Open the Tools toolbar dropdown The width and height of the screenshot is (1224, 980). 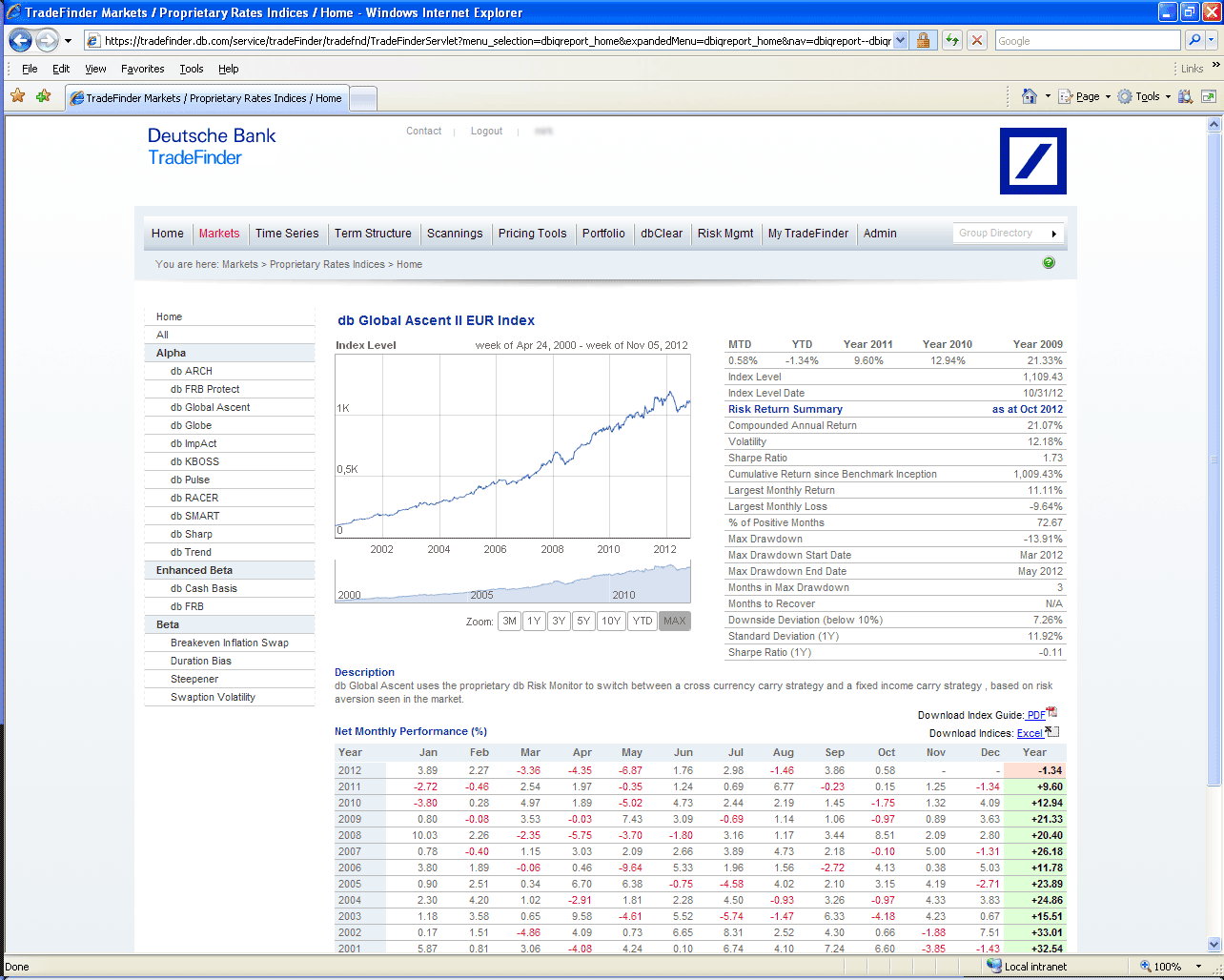click(x=1145, y=96)
